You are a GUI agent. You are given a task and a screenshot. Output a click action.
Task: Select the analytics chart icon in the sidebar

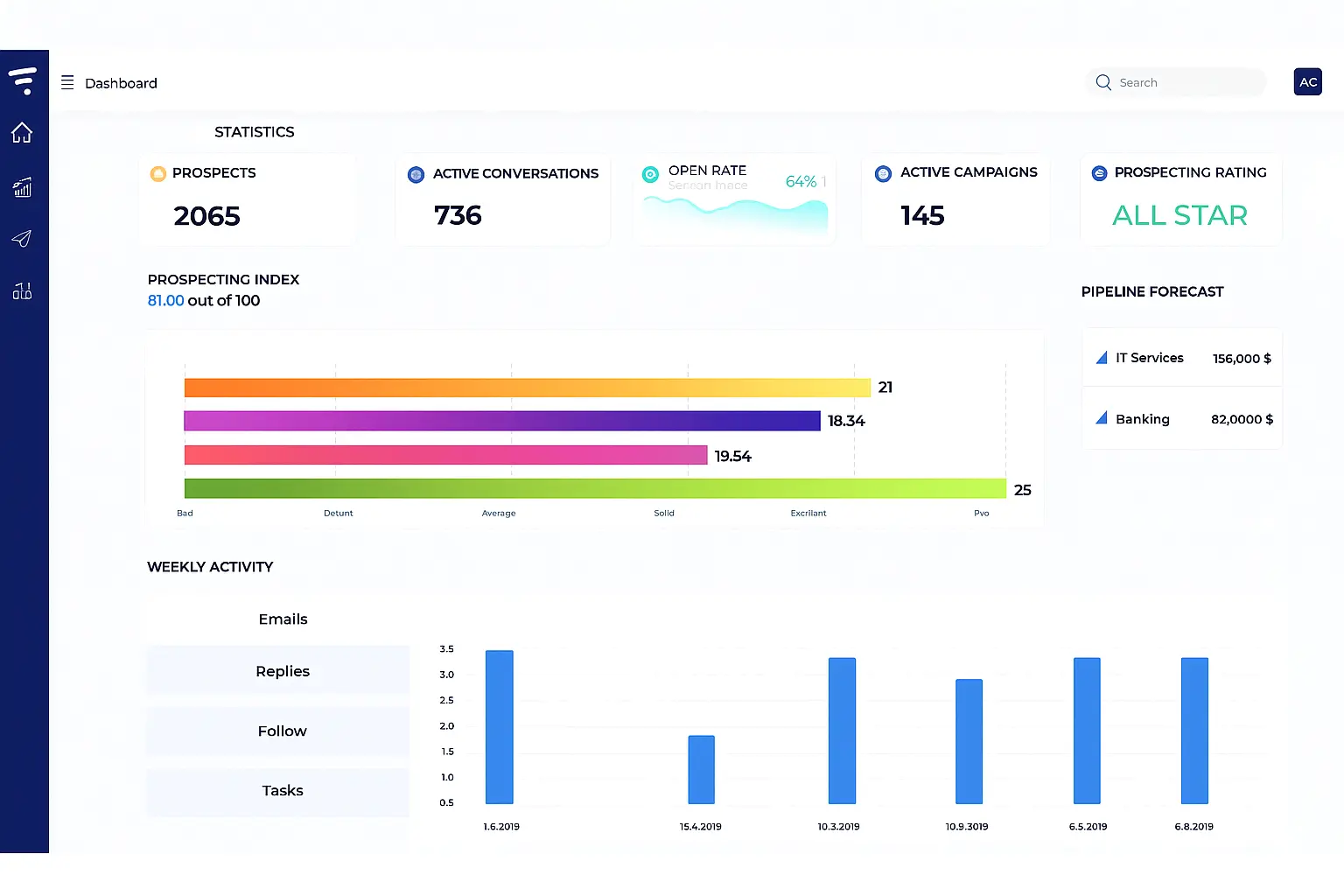click(22, 186)
